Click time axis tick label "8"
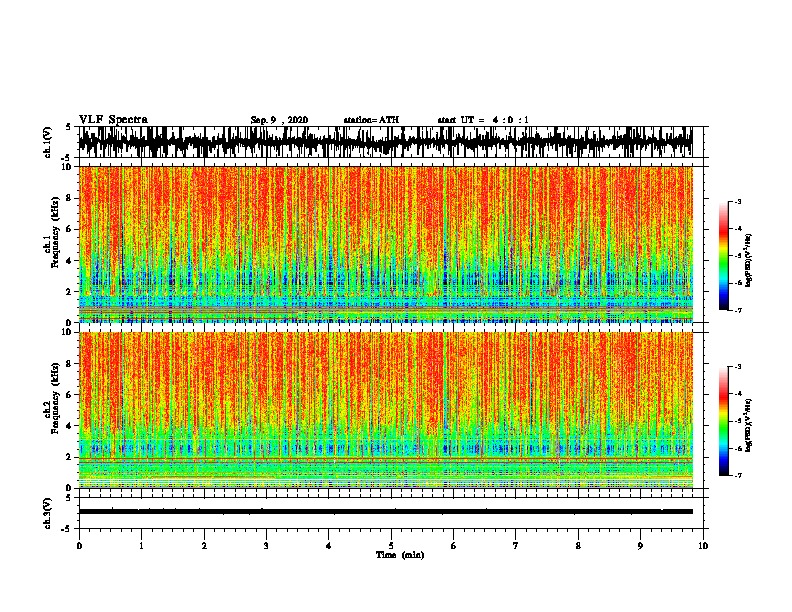The width and height of the screenshot is (792, 612). click(x=578, y=546)
